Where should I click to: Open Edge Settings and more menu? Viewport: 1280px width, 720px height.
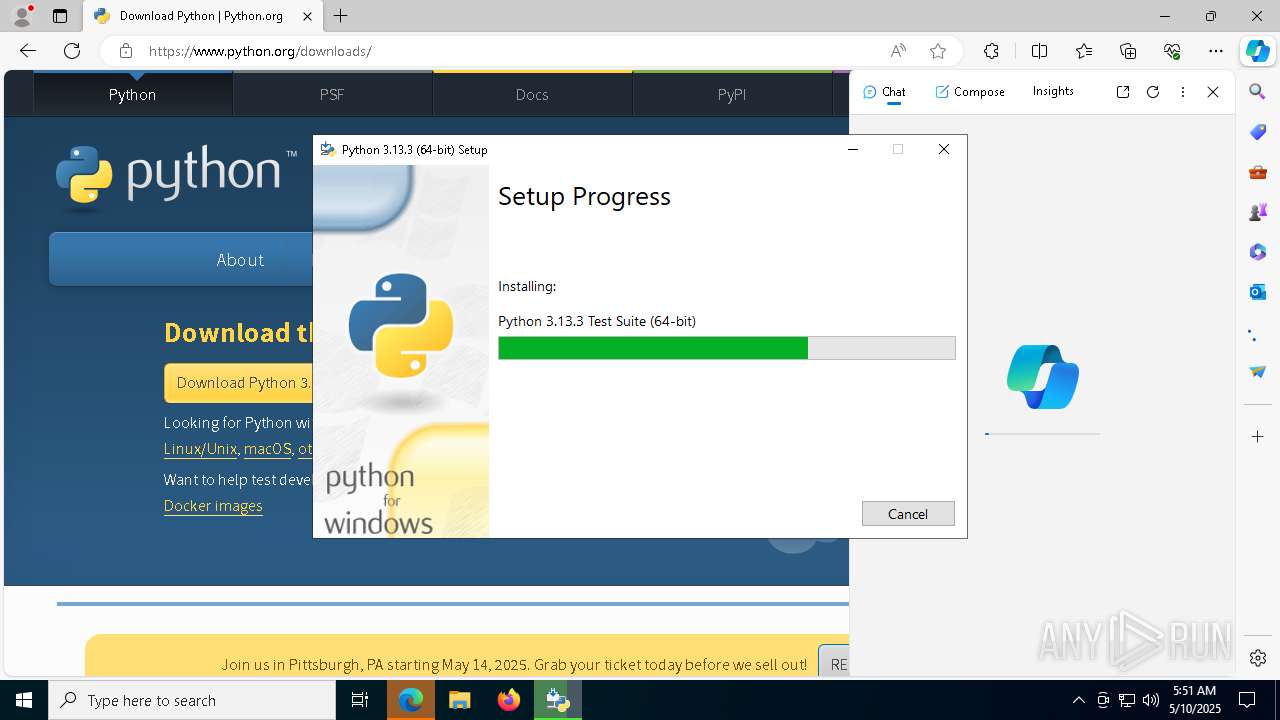coord(1216,51)
